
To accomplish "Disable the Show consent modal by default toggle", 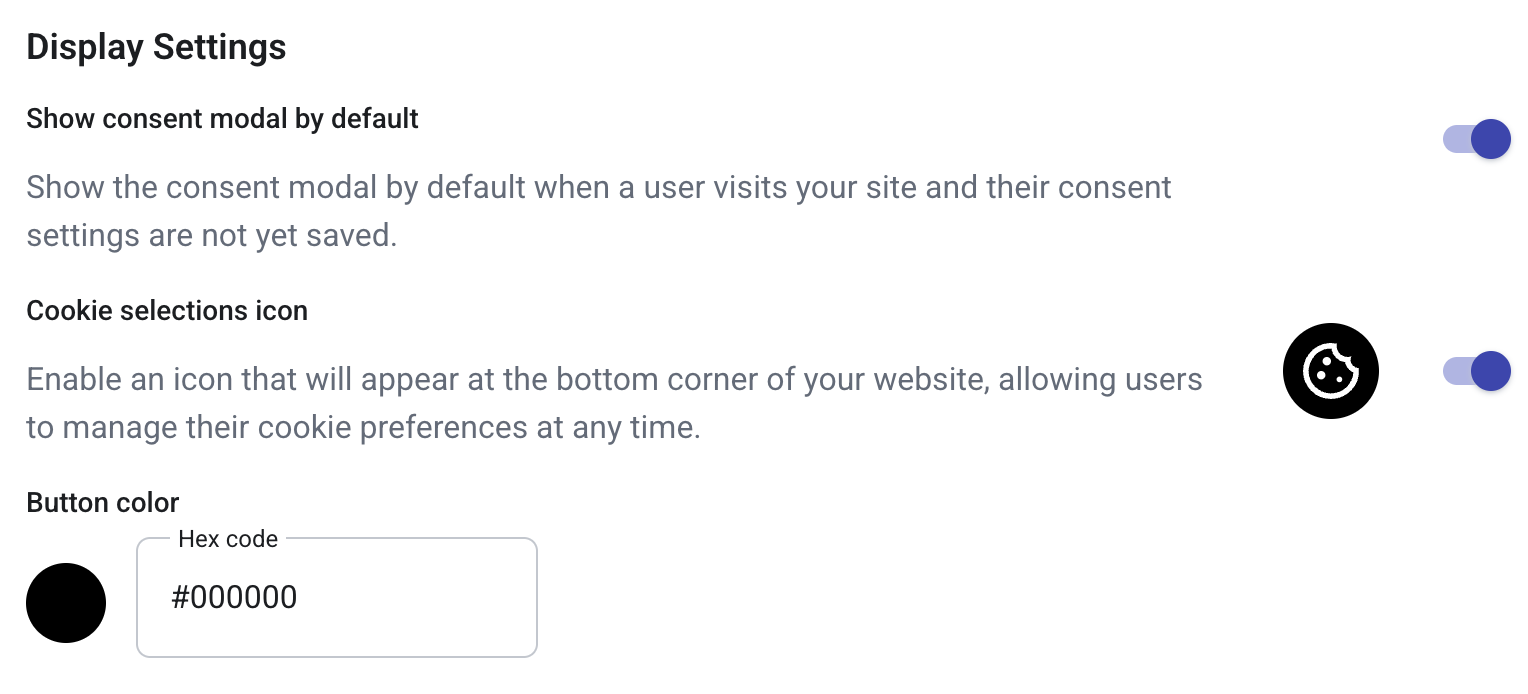I will (x=1476, y=139).
